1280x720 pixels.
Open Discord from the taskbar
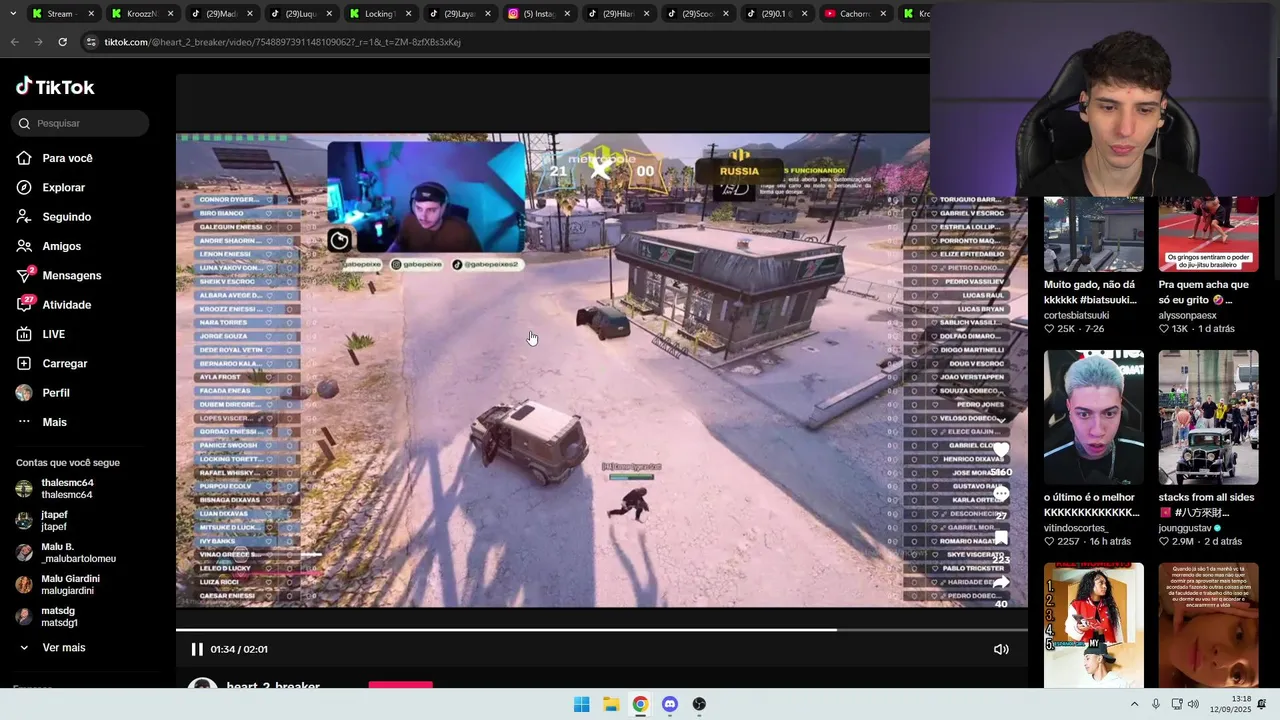tap(670, 704)
